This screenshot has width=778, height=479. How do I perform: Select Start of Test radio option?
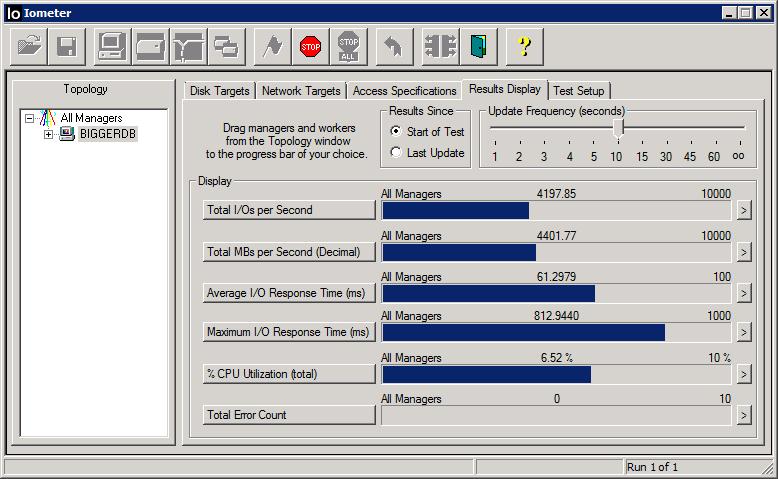395,131
